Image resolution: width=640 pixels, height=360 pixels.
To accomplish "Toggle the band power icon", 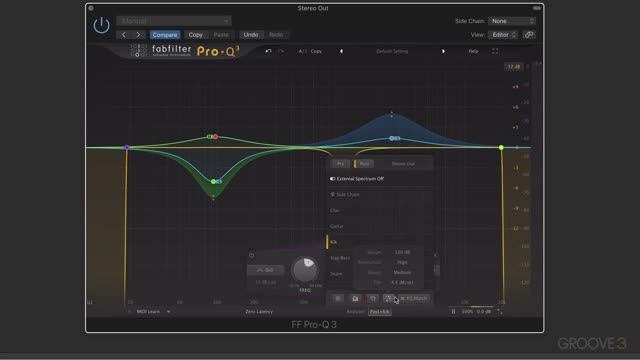I will tap(251, 256).
